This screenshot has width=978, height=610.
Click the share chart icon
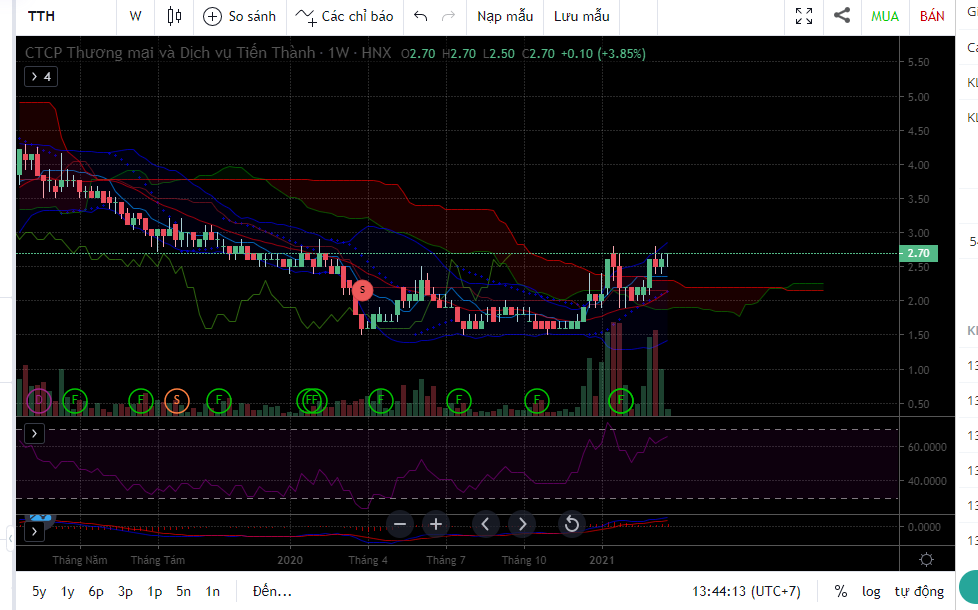tap(842, 16)
